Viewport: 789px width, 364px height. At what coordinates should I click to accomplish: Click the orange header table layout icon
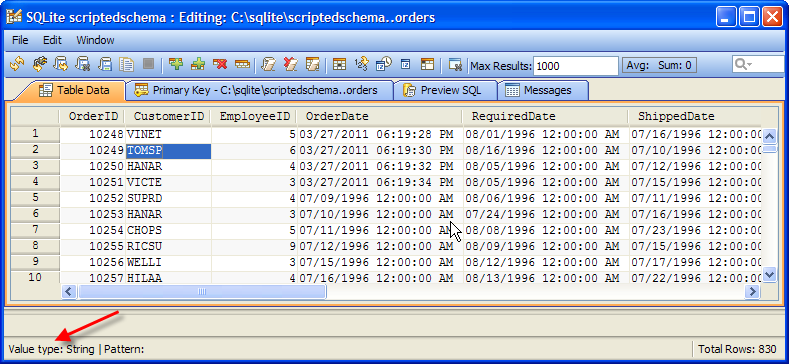tap(427, 64)
